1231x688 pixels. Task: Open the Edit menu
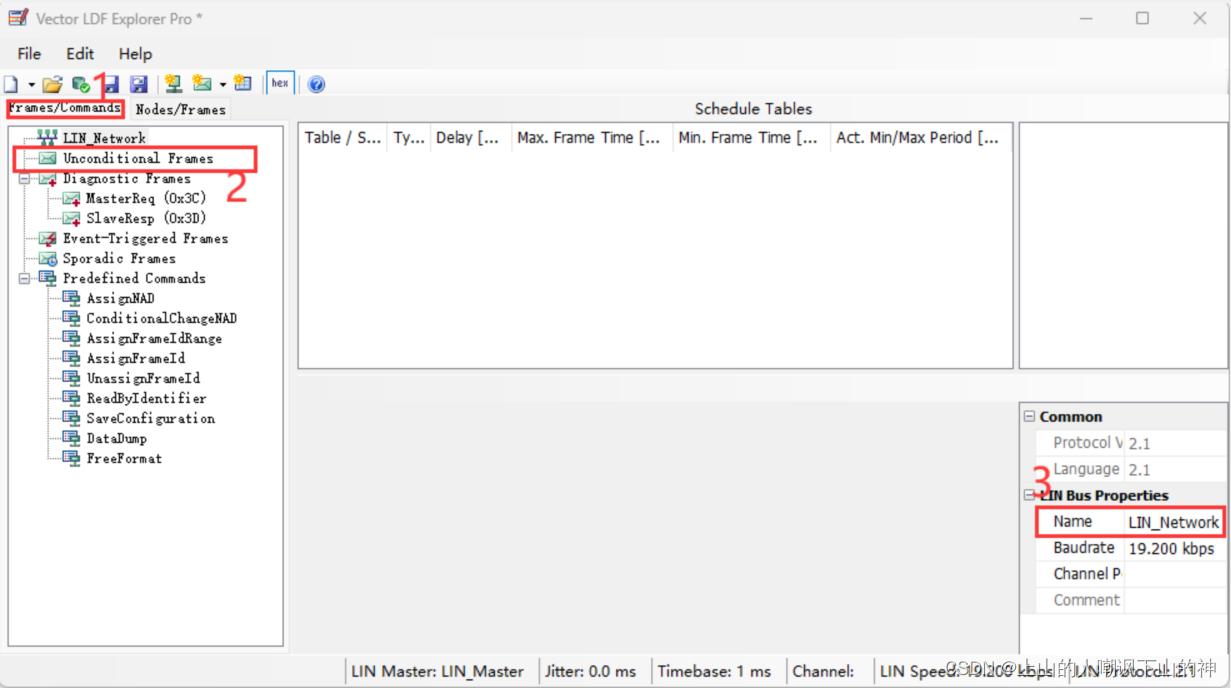pos(80,54)
